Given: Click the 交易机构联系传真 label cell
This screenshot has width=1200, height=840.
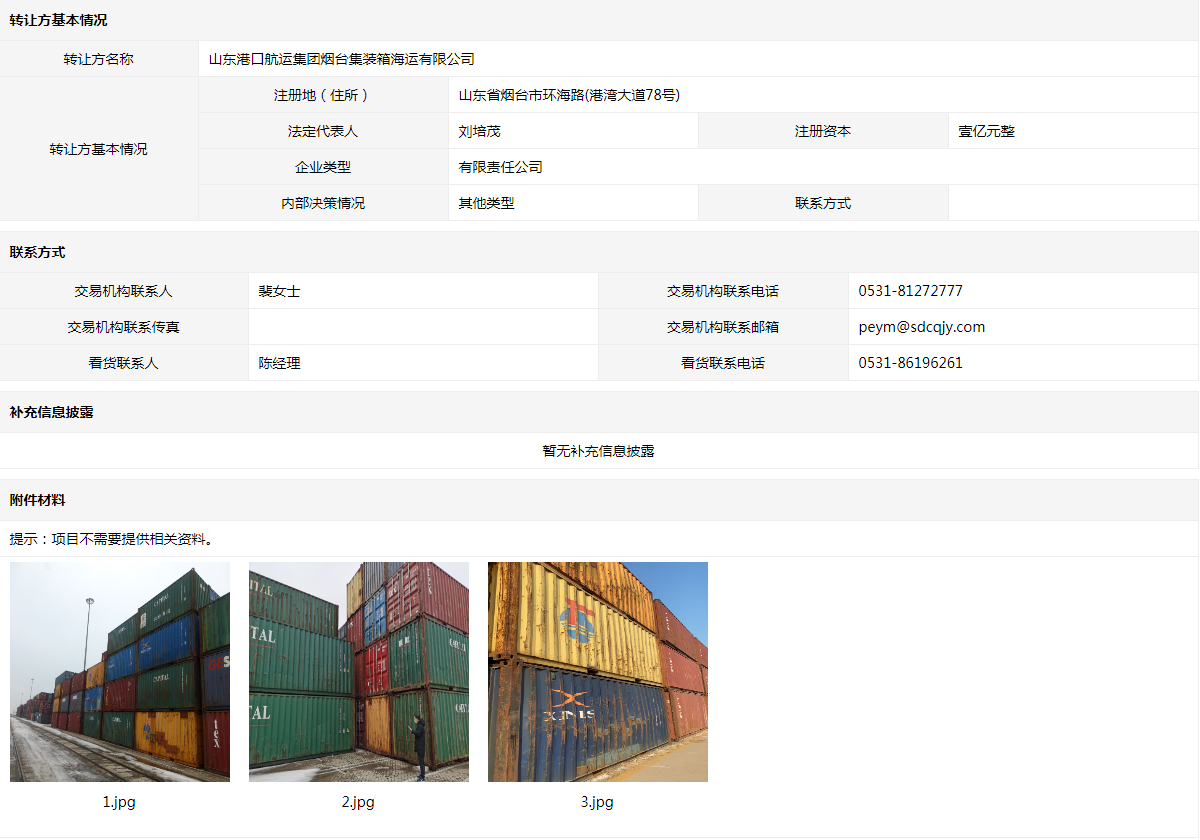Looking at the screenshot, I should (x=124, y=327).
